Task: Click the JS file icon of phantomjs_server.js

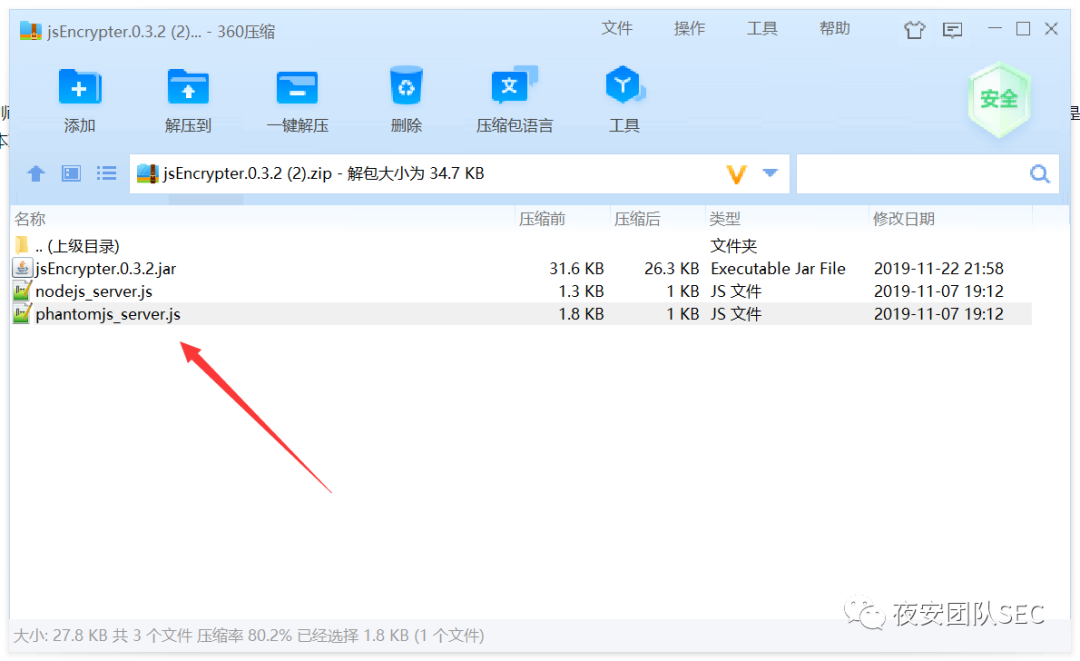Action: 22,313
